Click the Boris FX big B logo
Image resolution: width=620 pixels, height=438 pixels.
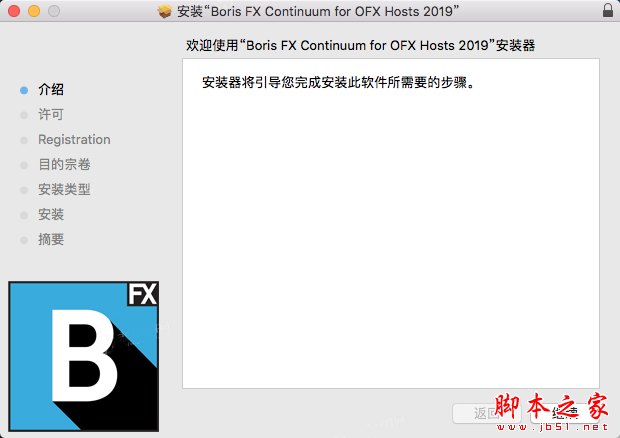(83, 356)
